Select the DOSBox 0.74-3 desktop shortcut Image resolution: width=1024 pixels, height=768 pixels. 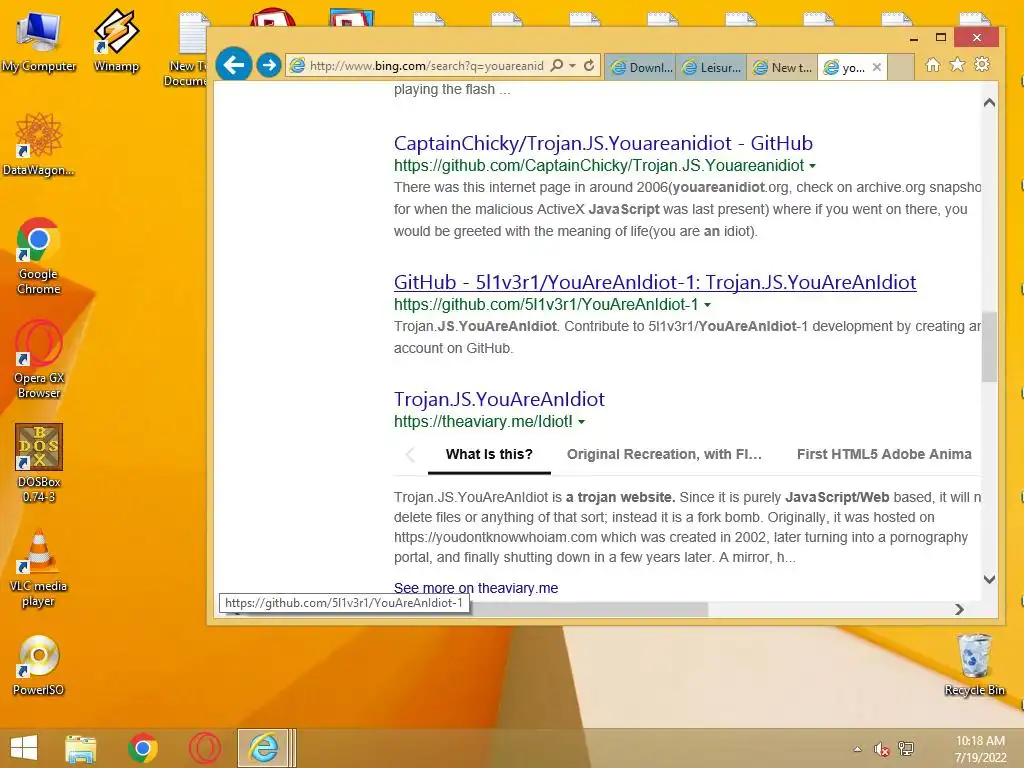[x=39, y=463]
